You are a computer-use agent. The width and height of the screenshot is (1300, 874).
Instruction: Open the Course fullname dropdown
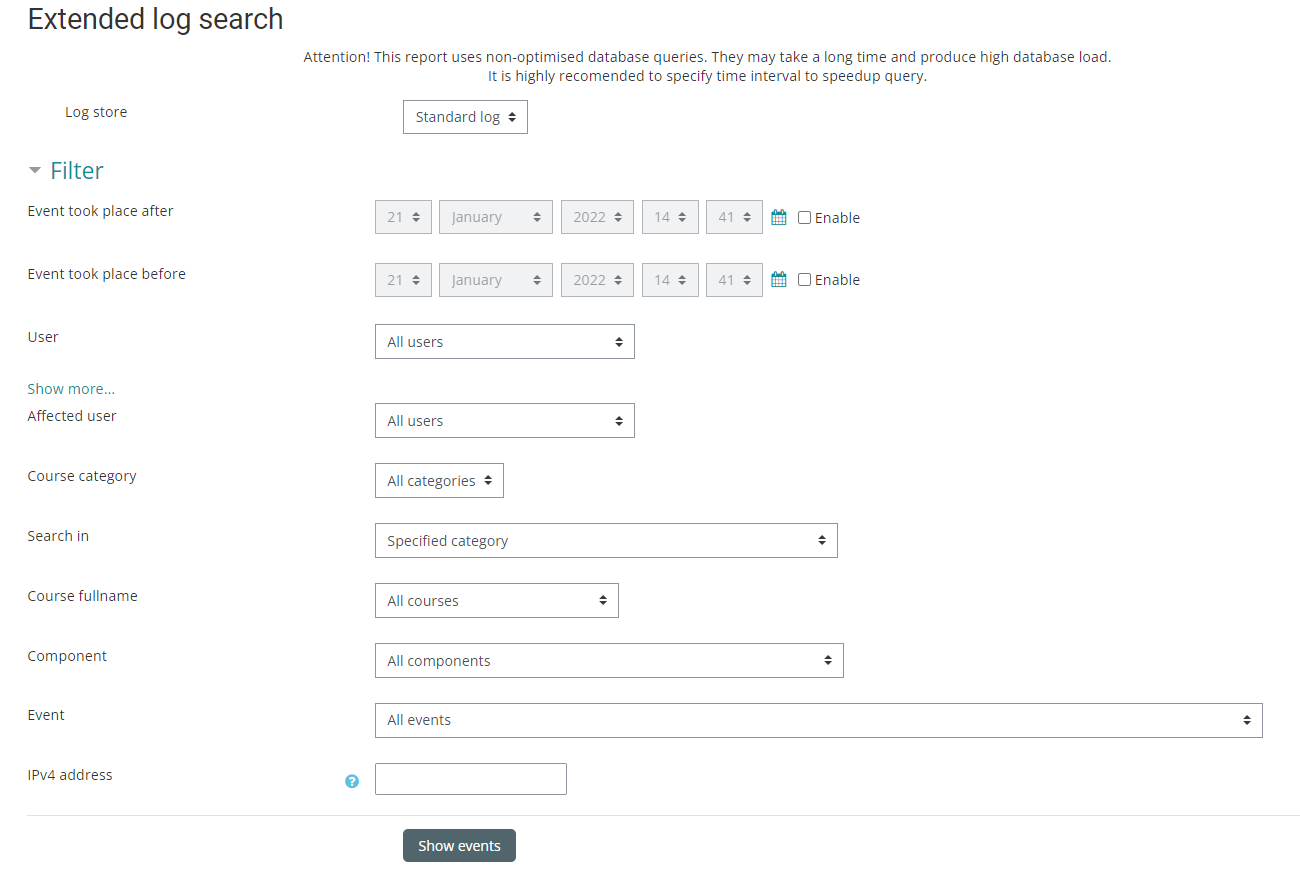point(496,601)
